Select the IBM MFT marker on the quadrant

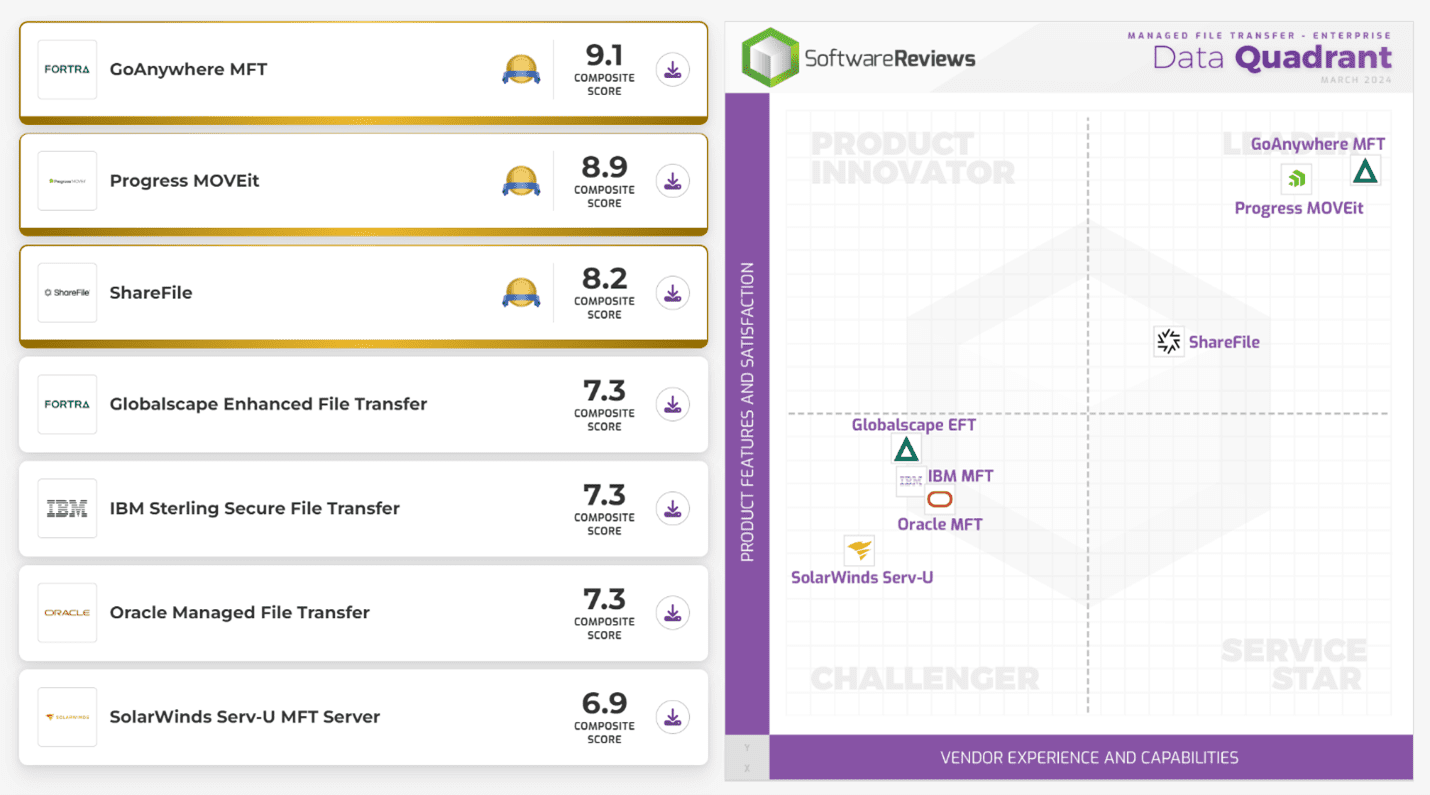point(910,481)
